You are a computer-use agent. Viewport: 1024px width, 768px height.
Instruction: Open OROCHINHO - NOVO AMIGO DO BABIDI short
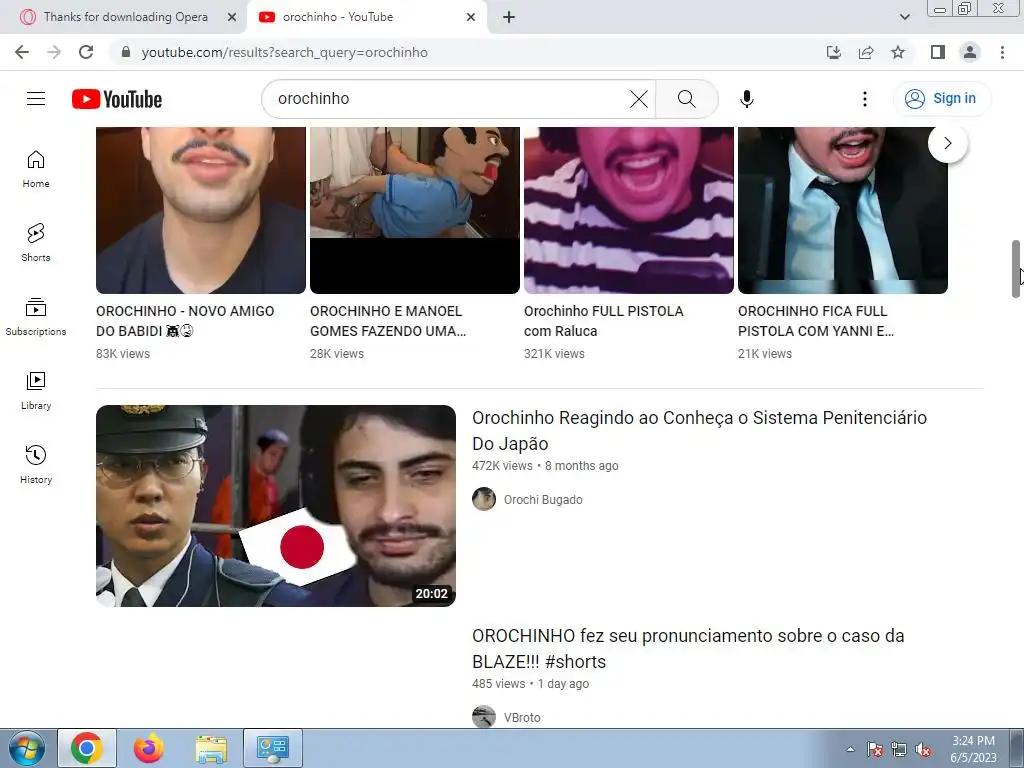pyautogui.click(x=185, y=321)
